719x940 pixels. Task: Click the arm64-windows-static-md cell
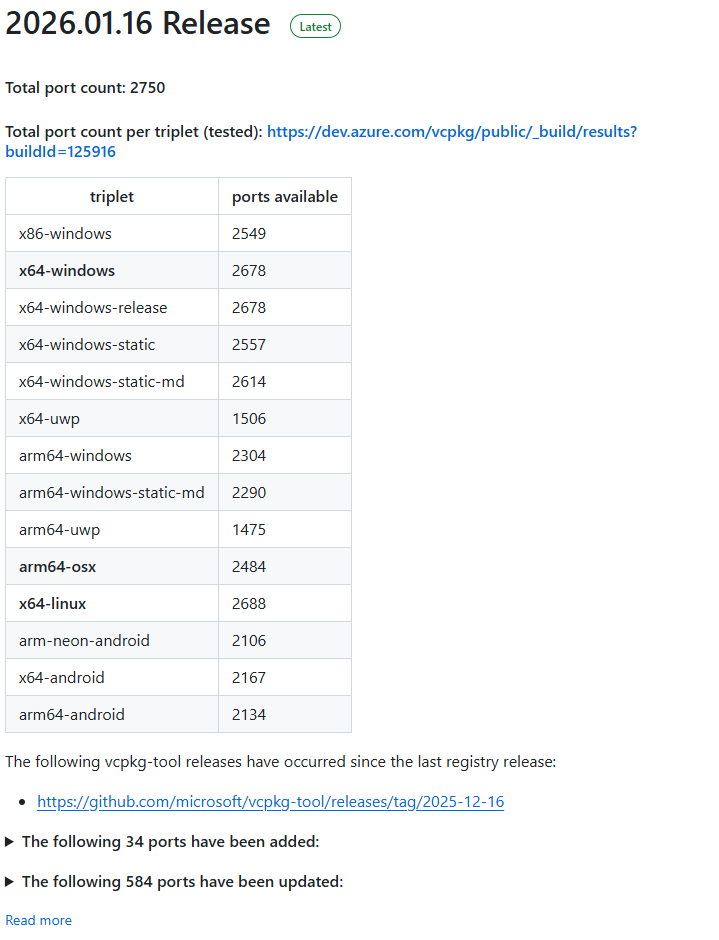[x=112, y=493]
